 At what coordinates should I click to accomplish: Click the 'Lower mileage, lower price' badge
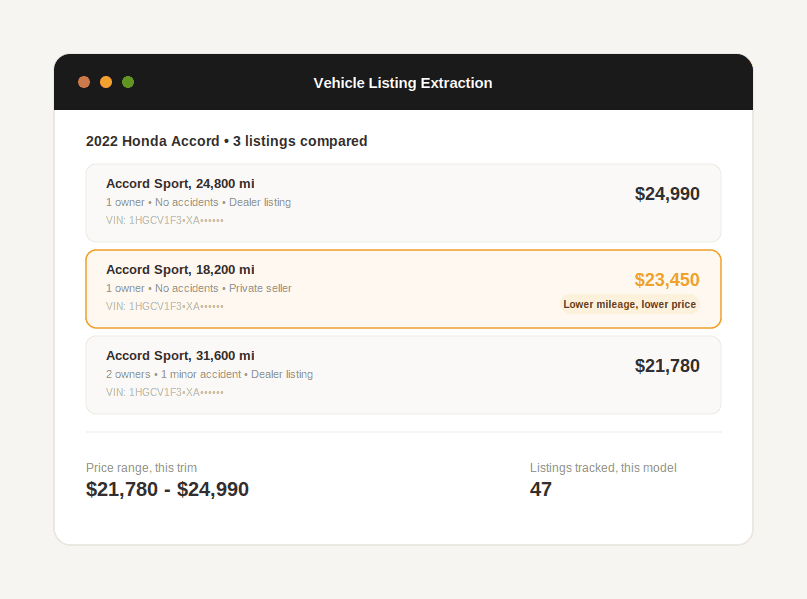tap(629, 304)
